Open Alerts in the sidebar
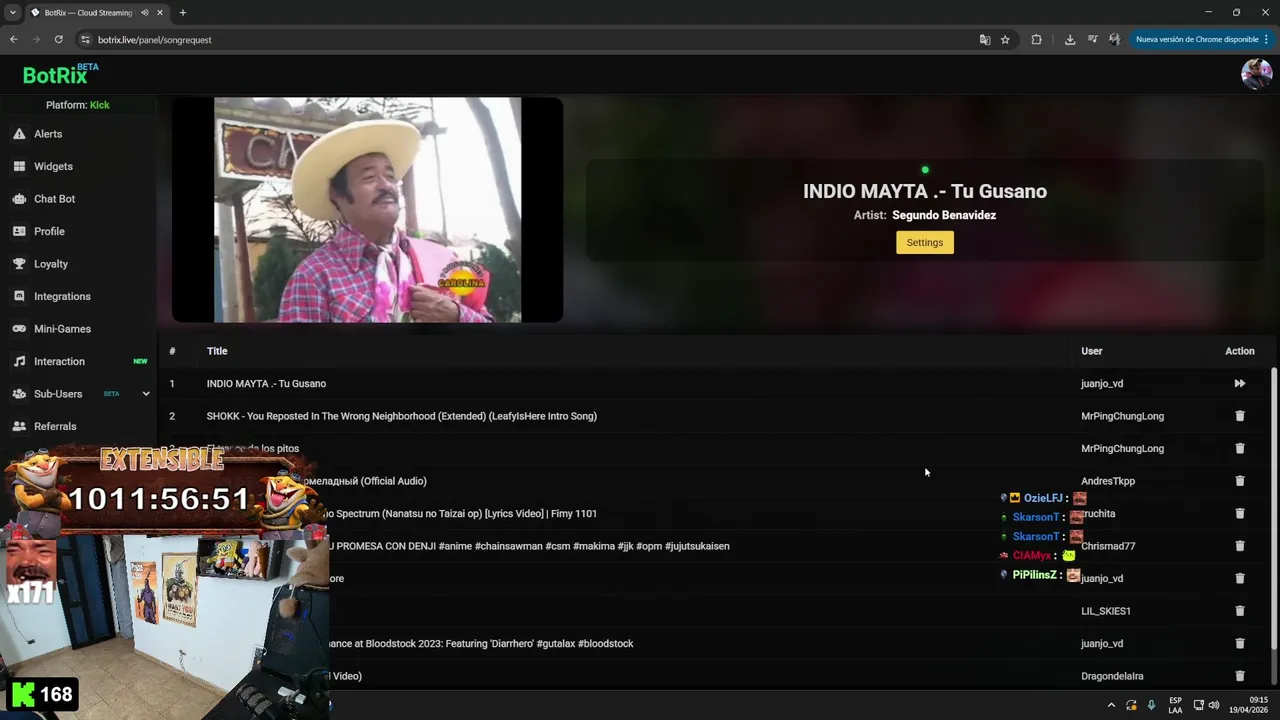The width and height of the screenshot is (1280, 720). pos(48,134)
